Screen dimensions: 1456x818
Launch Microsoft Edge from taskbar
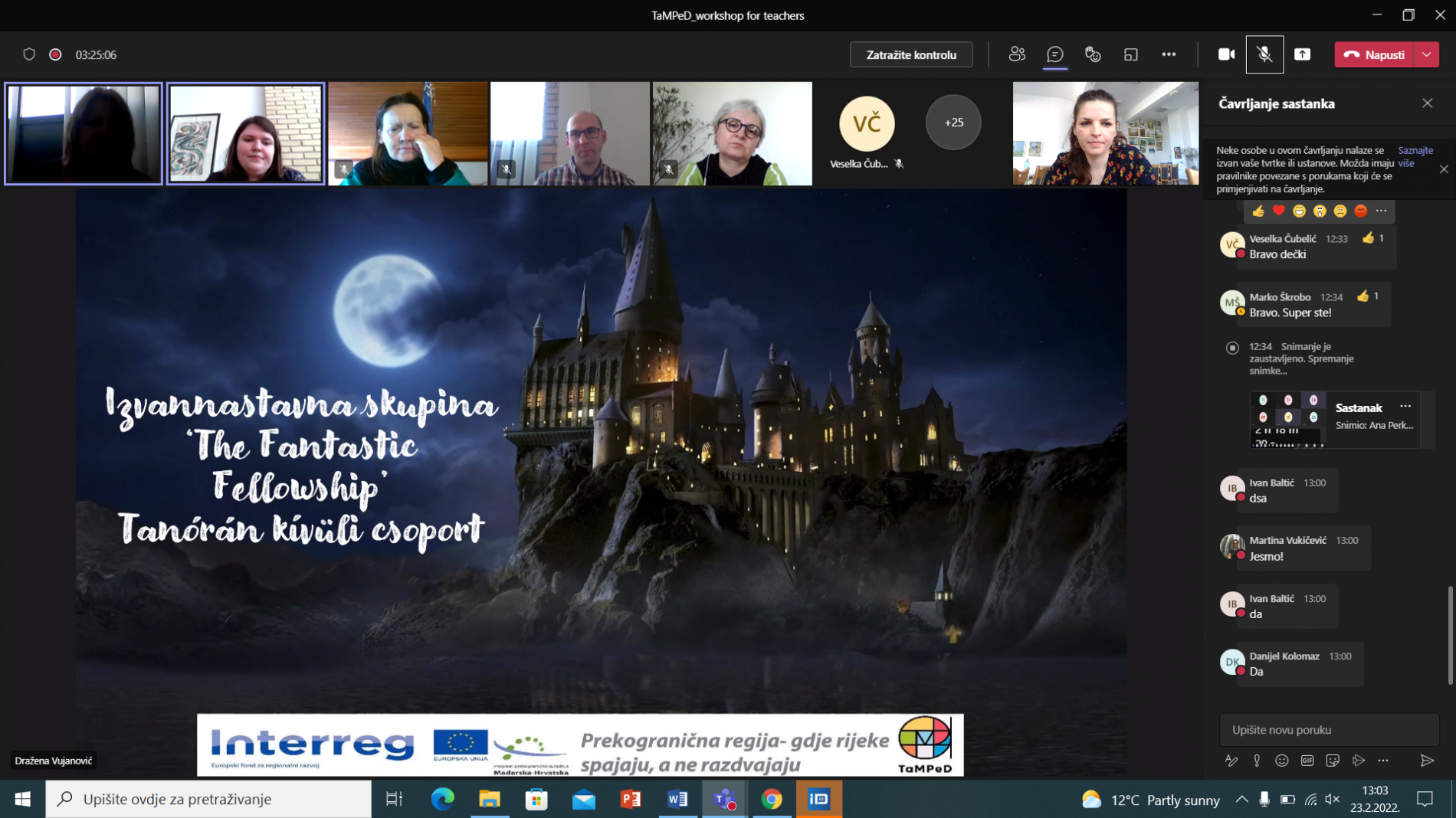(x=442, y=800)
